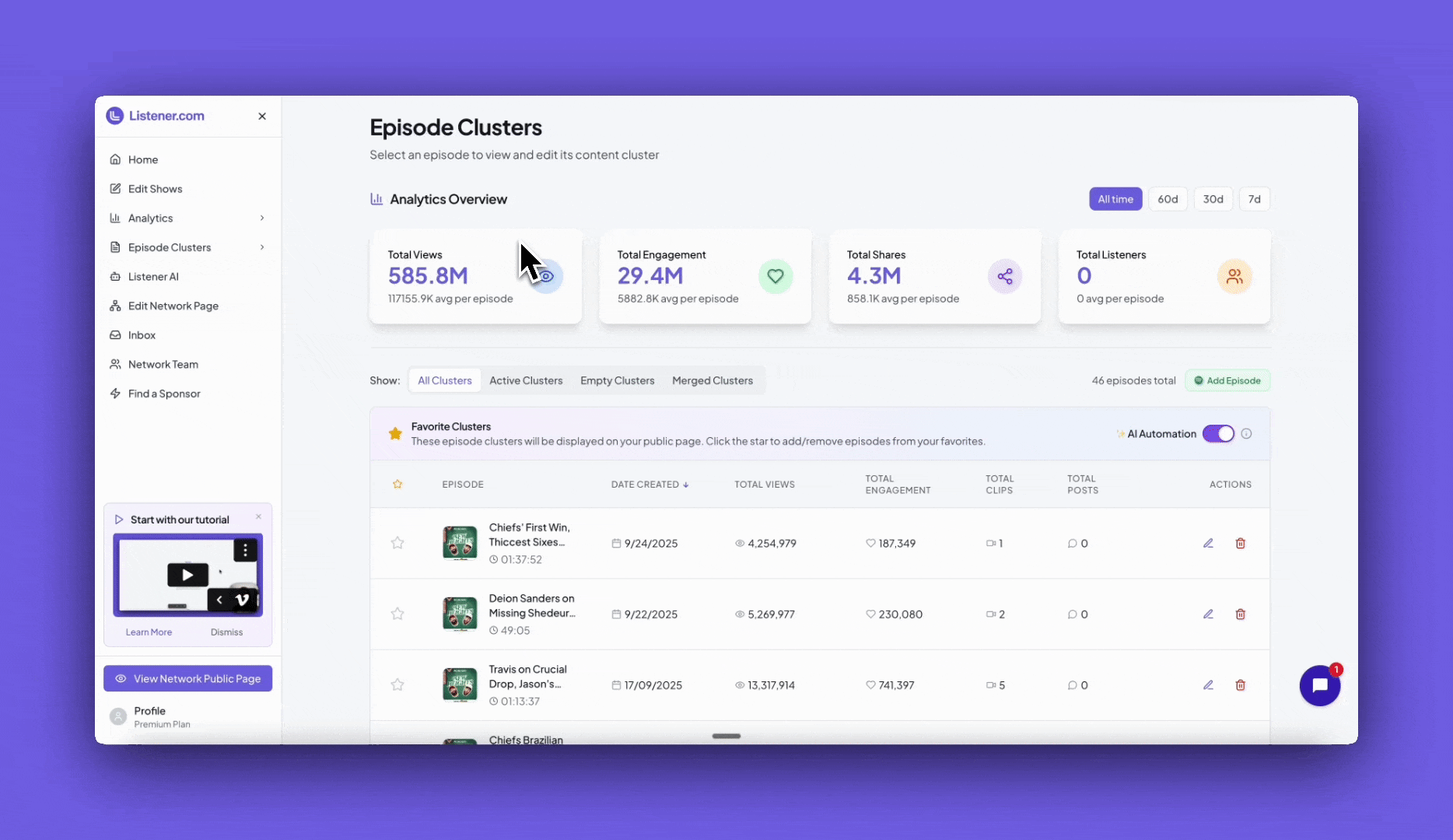
Task: Click the 741,397 engagement value
Action: (896, 685)
